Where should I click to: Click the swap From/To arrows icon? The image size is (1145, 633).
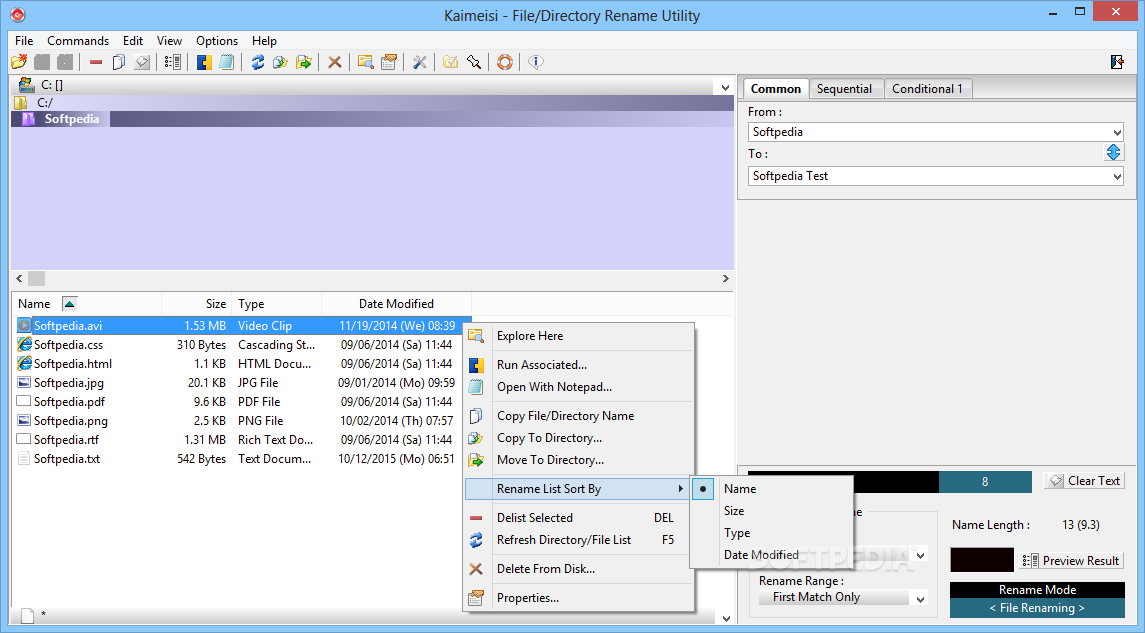click(1113, 152)
